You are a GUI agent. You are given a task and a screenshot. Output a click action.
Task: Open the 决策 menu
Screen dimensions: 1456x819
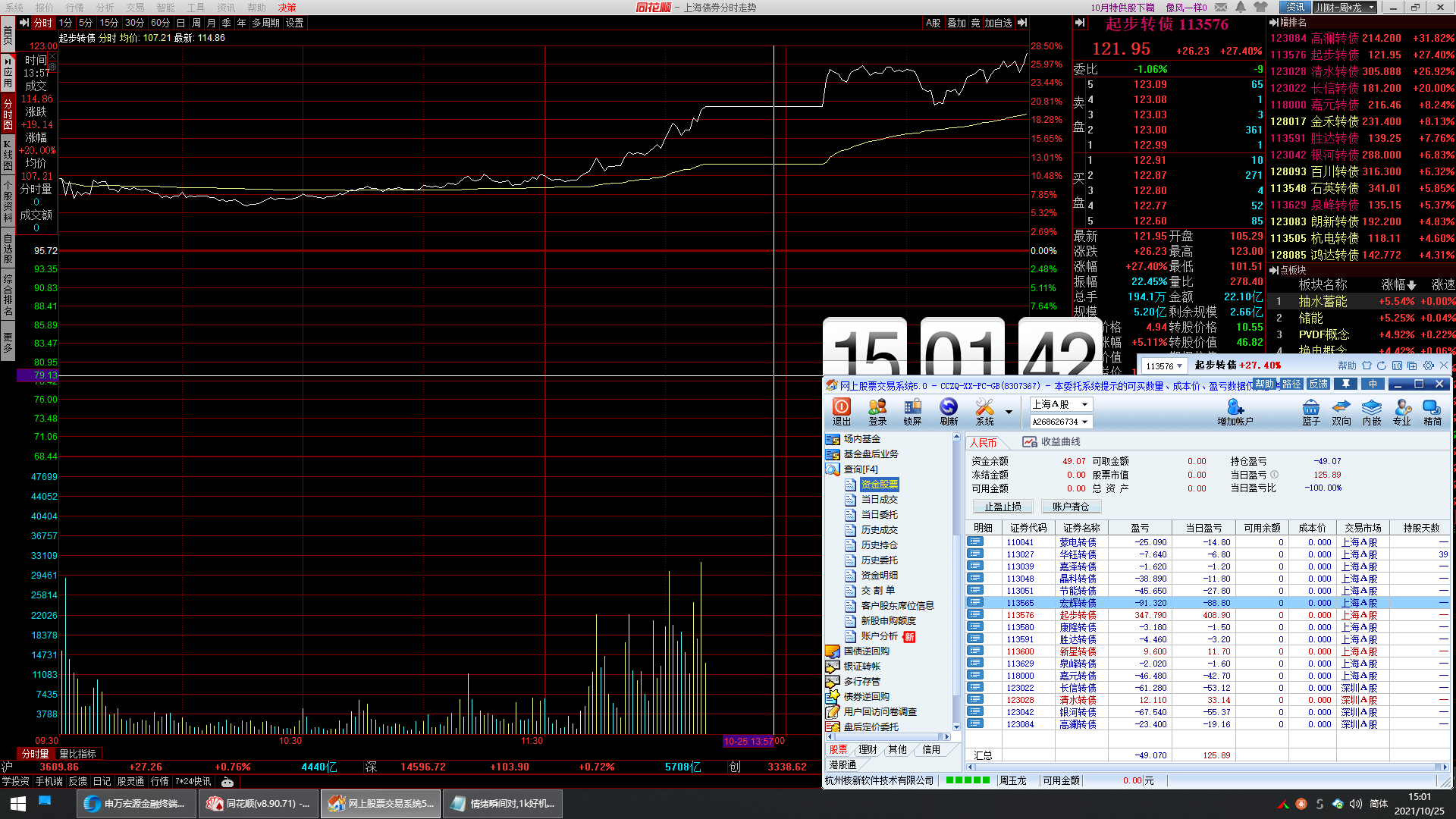tap(287, 7)
